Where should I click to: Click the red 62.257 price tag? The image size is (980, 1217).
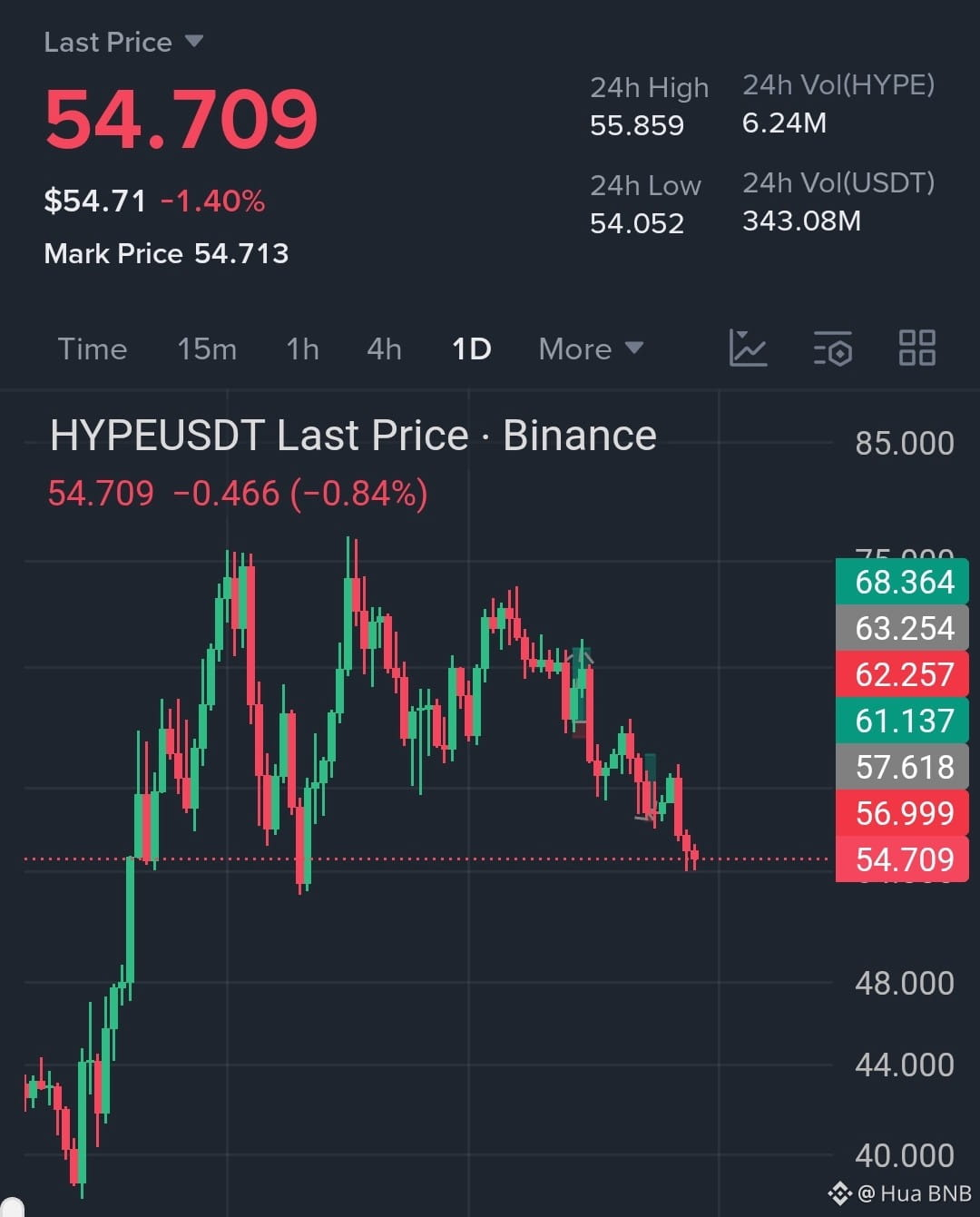[902, 674]
